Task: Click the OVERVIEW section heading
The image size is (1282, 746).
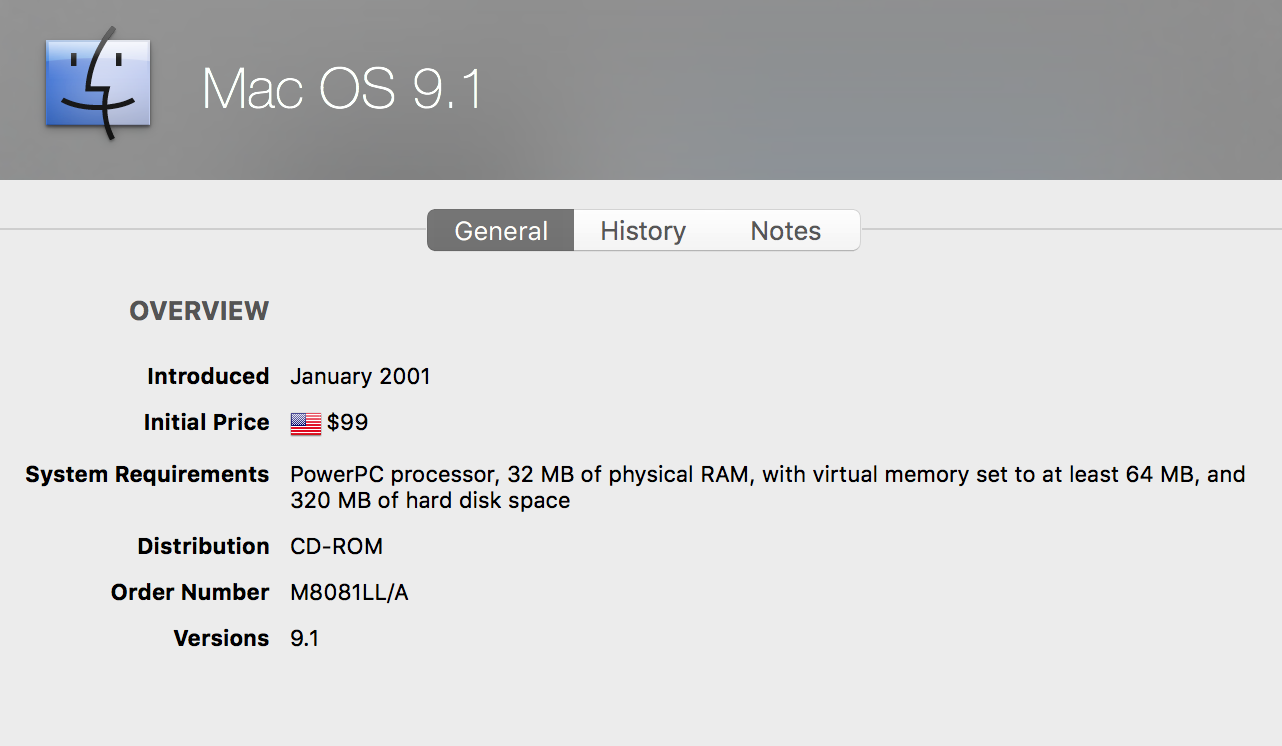Action: tap(199, 311)
